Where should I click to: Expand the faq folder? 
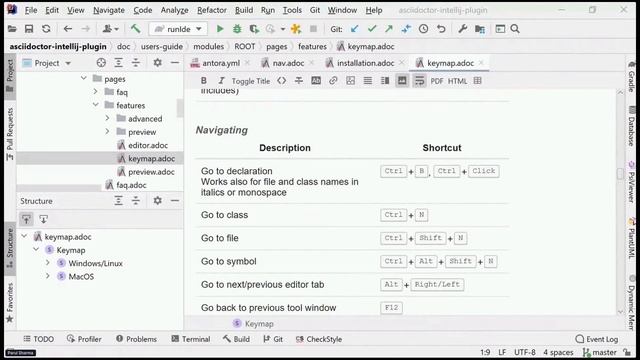[96, 91]
